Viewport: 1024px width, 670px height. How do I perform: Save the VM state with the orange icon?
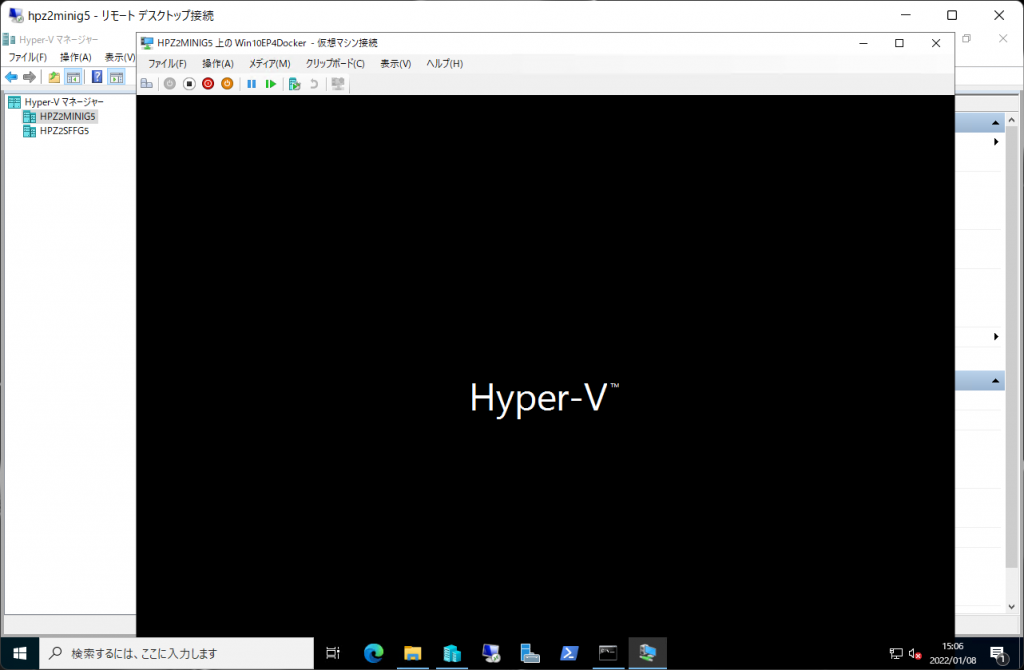tap(227, 84)
